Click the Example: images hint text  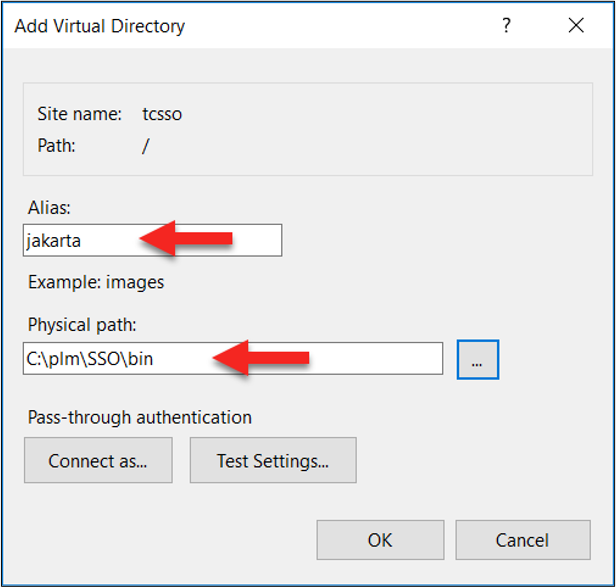tap(96, 282)
